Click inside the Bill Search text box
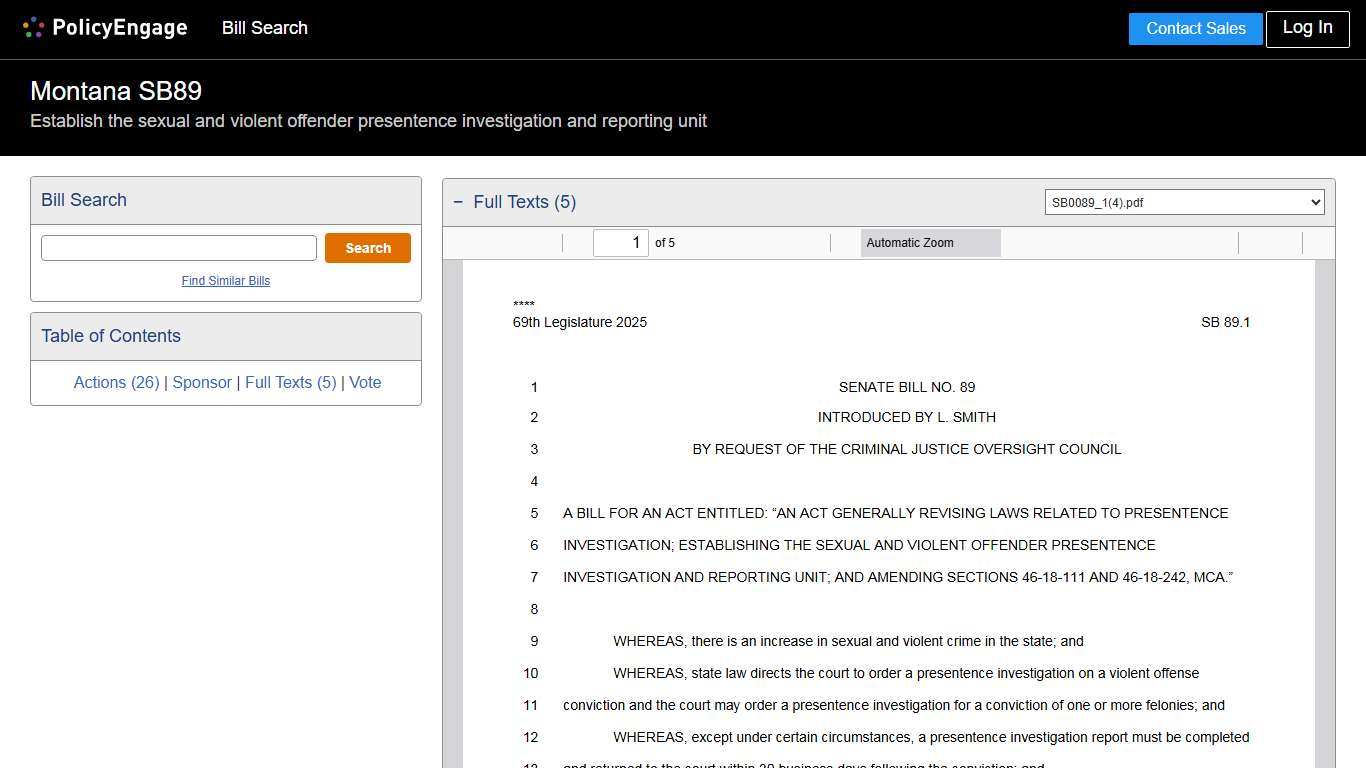The image size is (1366, 768). click(178, 247)
